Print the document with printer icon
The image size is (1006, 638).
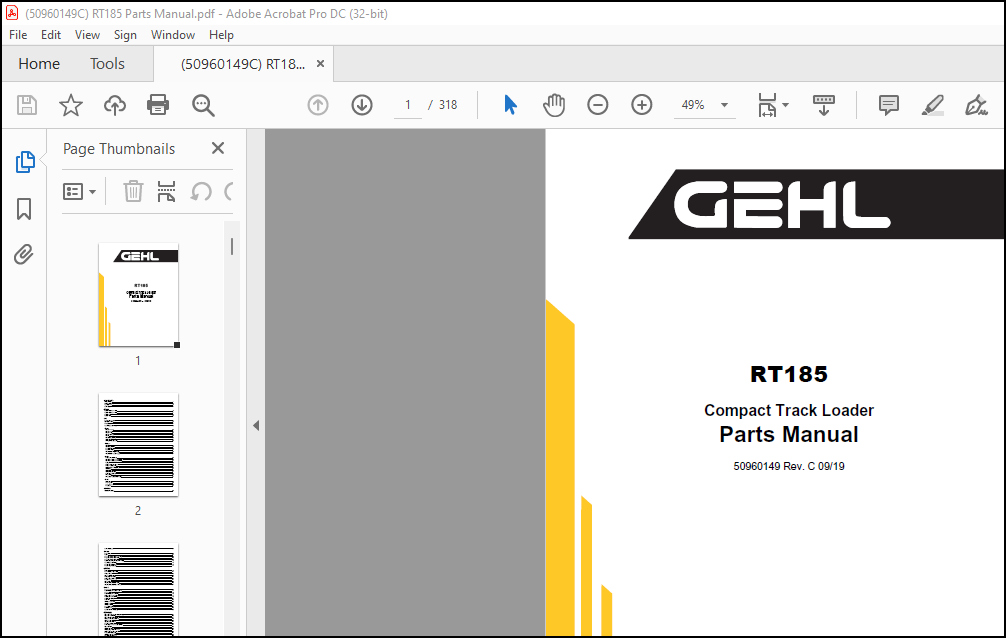[158, 105]
